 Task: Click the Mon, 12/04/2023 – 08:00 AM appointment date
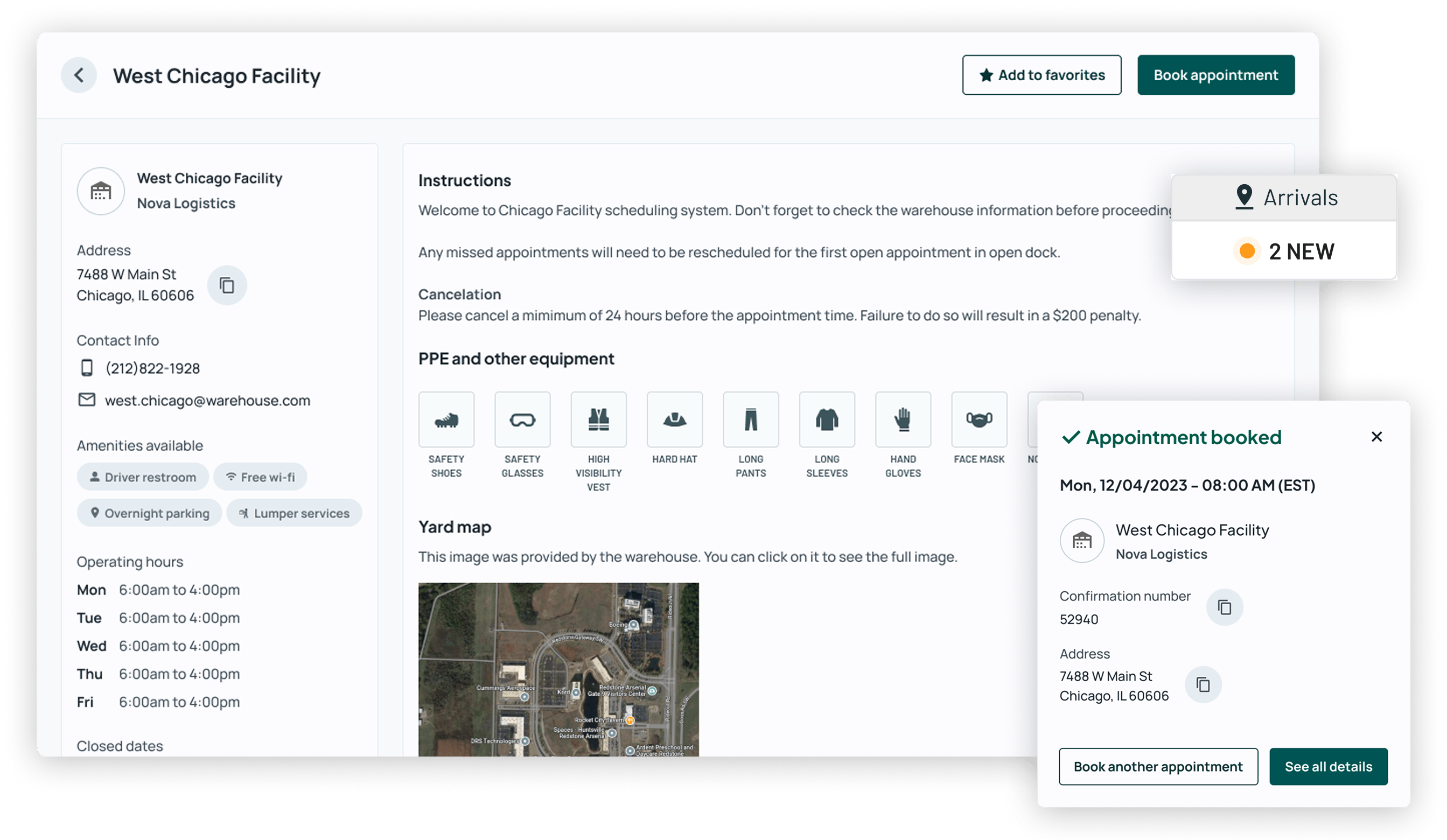1187,485
